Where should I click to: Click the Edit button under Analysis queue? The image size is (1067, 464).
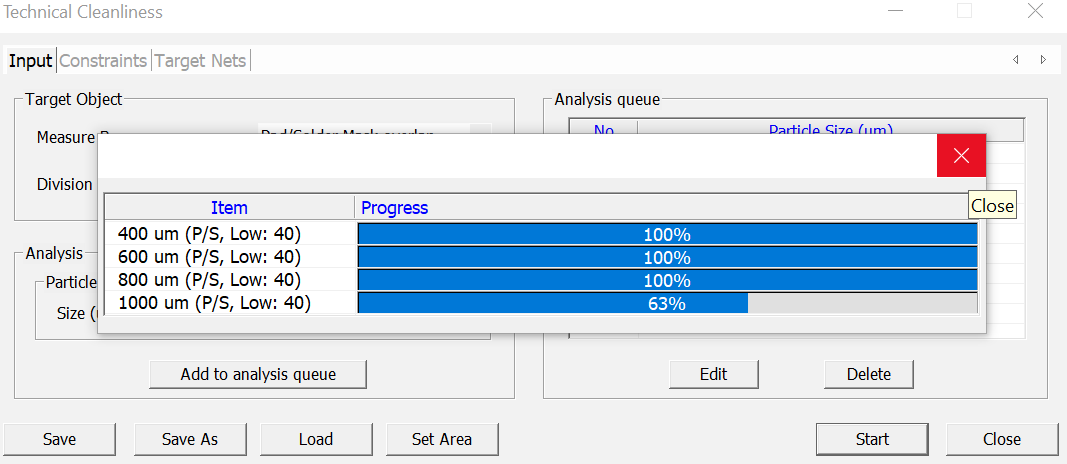coord(713,374)
